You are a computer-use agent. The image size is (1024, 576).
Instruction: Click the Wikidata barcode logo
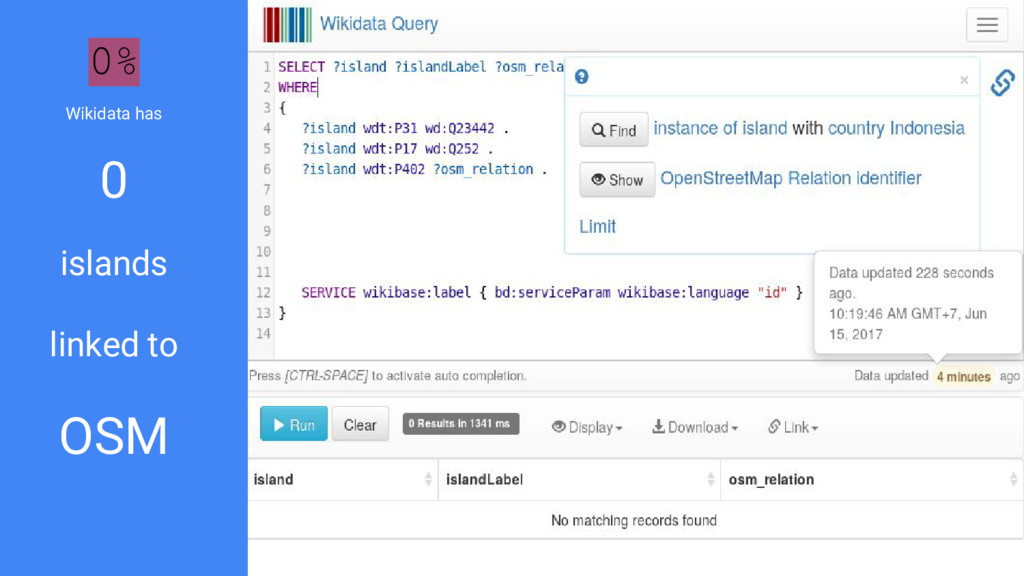pos(287,25)
